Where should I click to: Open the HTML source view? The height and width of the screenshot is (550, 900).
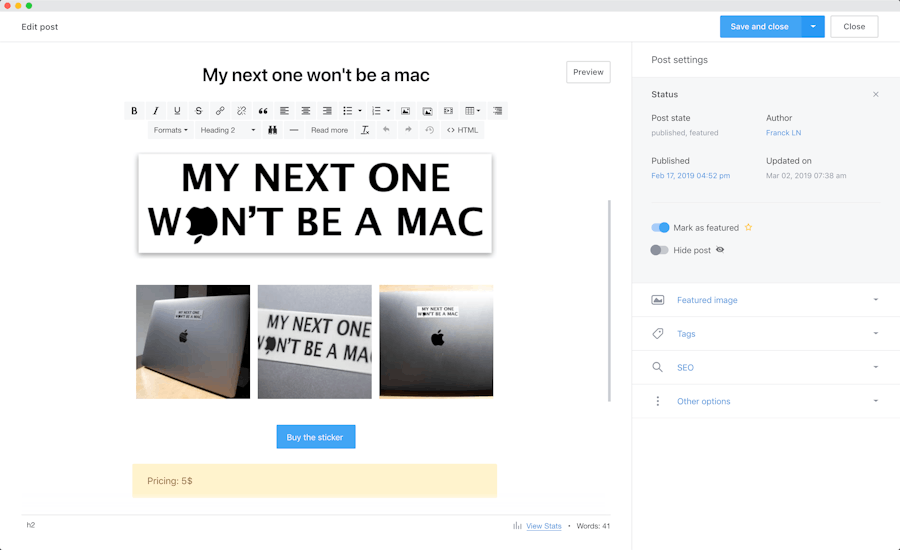[x=462, y=130]
